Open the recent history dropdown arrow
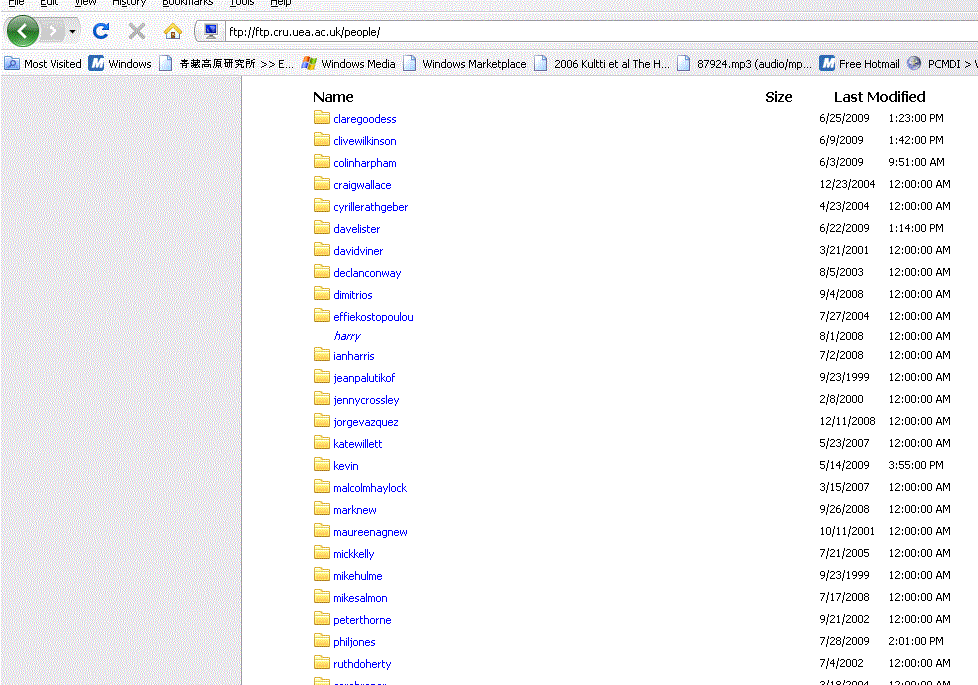 (x=72, y=31)
